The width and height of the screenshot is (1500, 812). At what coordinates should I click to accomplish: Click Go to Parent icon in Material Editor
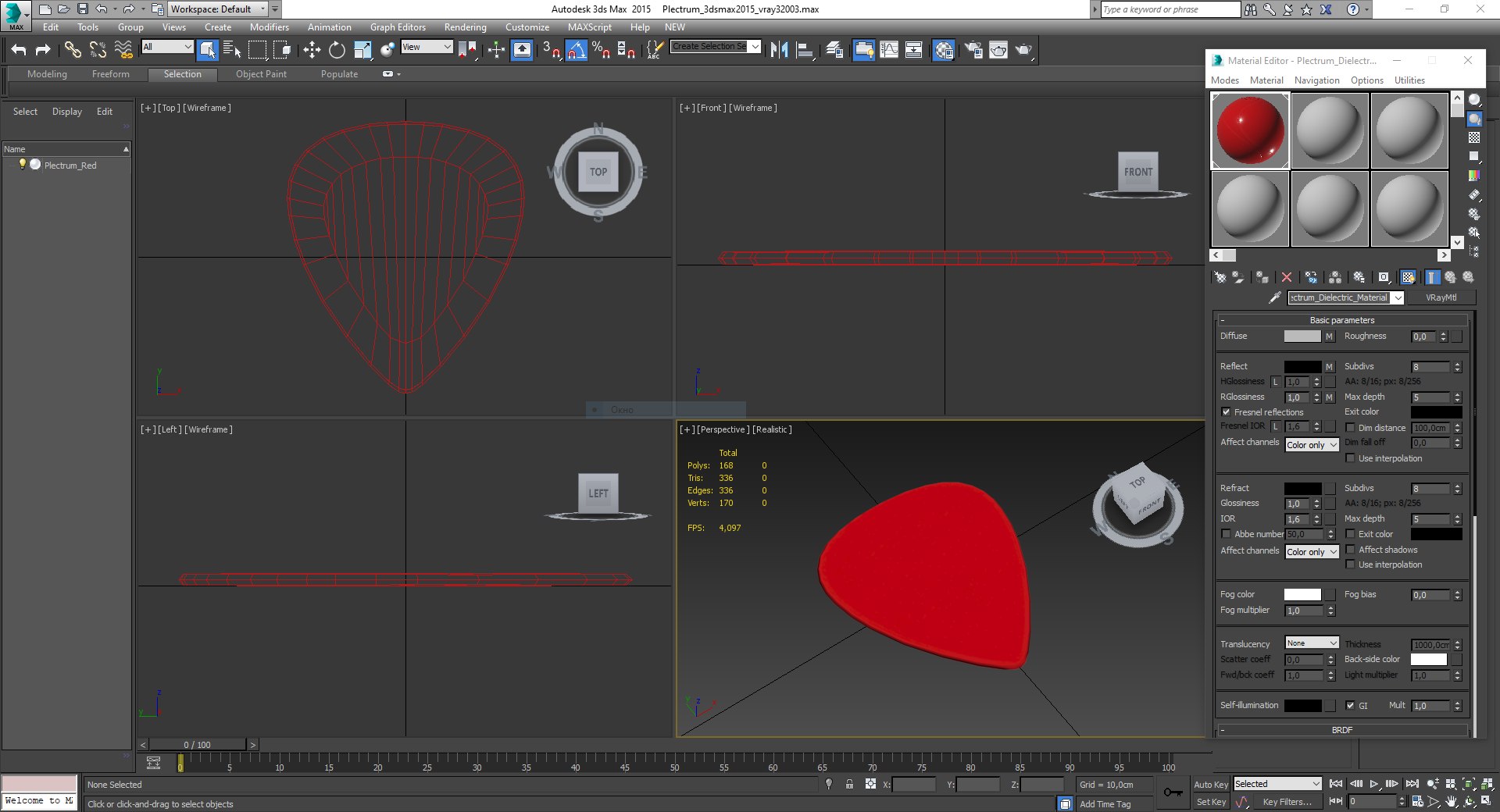(1450, 277)
